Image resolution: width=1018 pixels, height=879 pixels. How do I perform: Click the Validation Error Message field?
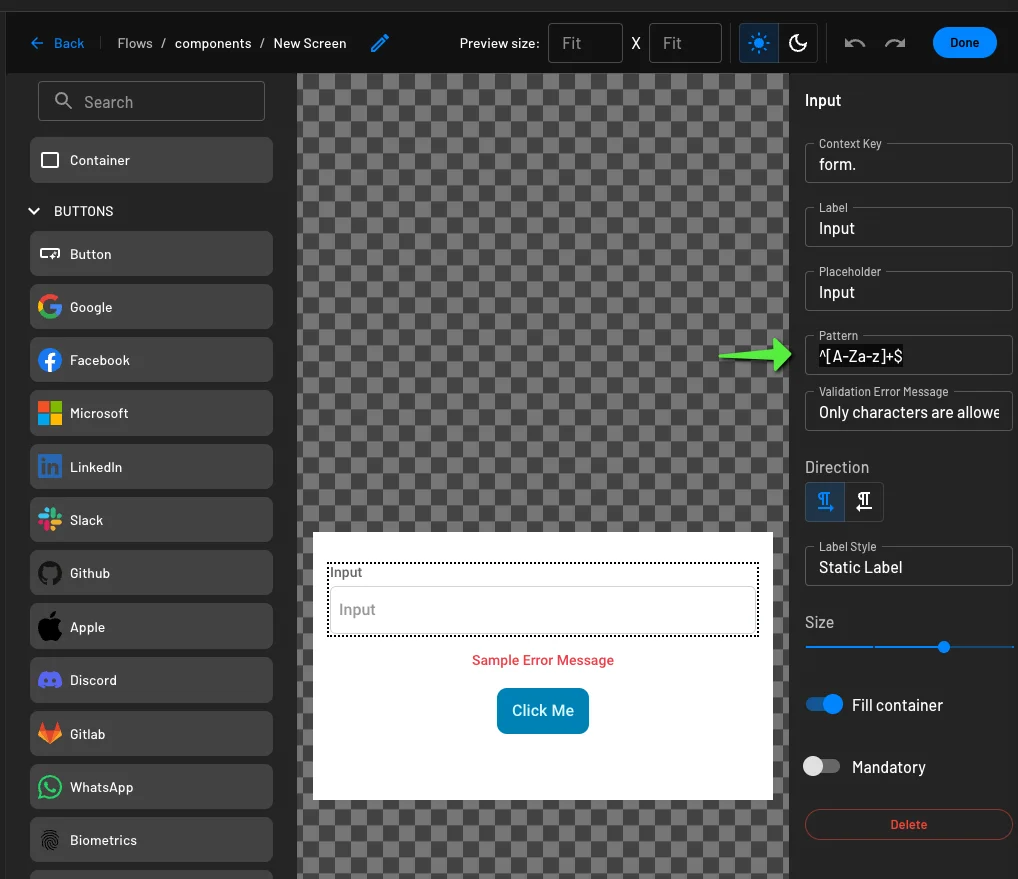908,411
